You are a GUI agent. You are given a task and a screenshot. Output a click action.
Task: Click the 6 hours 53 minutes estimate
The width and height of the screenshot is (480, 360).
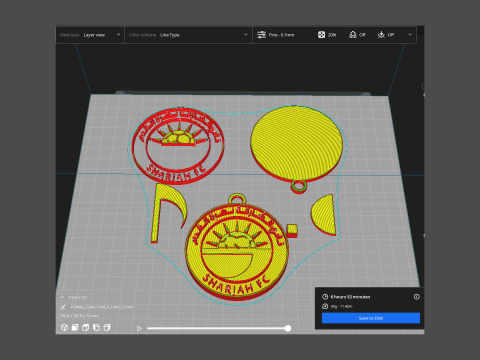[x=350, y=297]
